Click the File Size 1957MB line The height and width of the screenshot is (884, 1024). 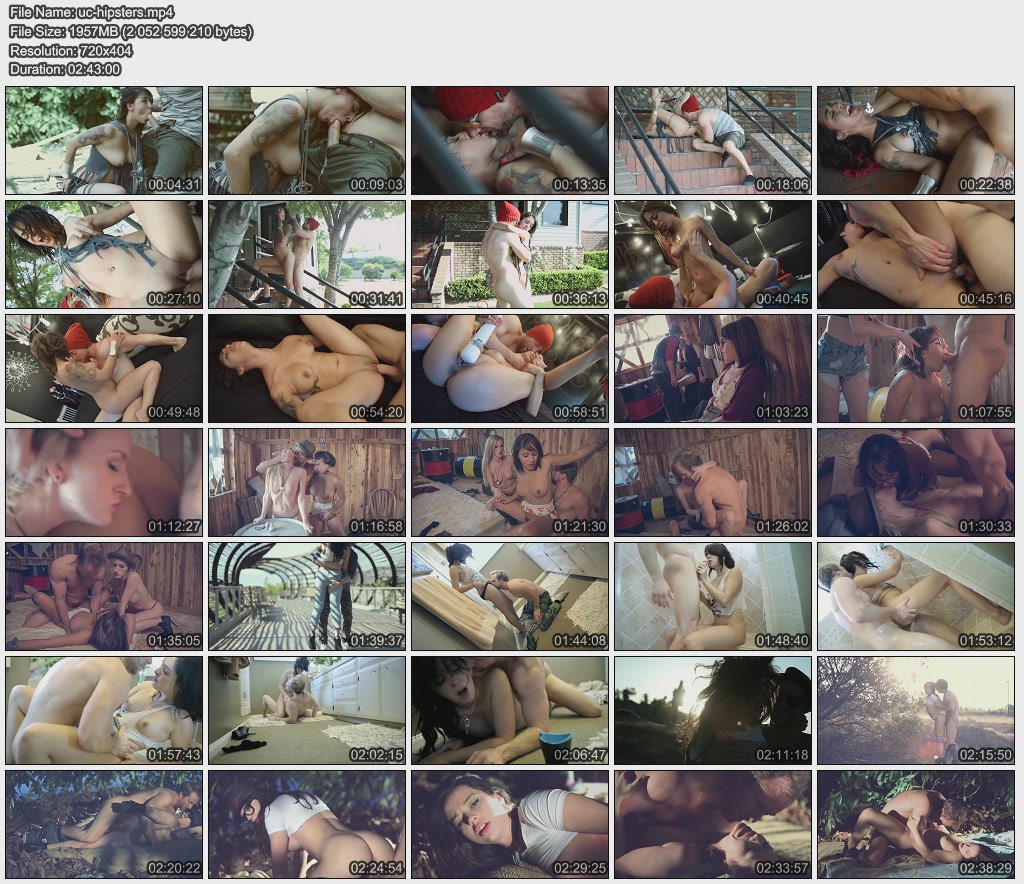tap(131, 32)
